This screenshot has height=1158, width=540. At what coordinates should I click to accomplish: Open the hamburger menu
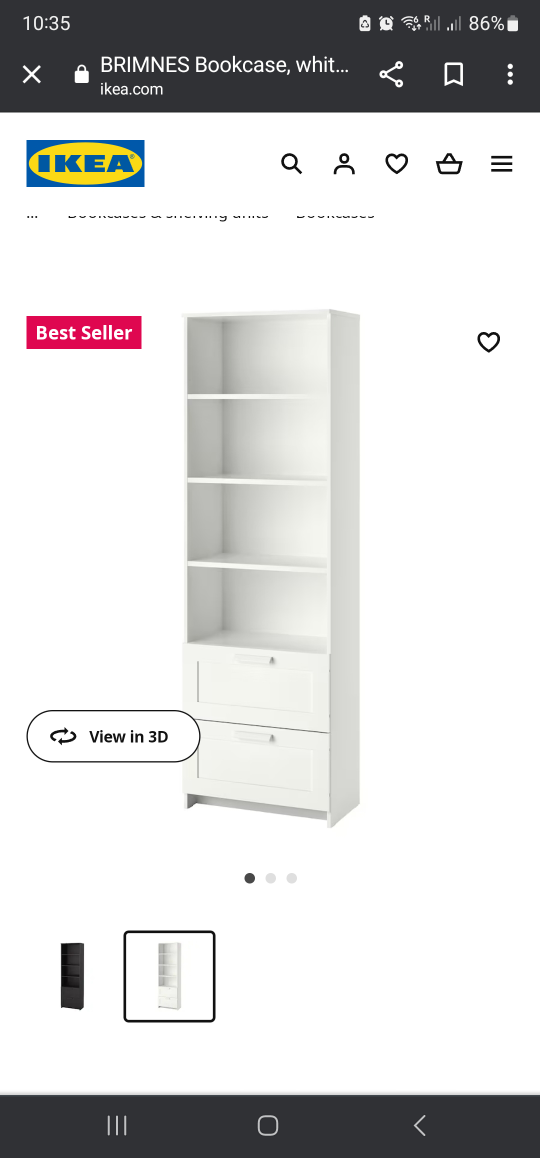point(502,164)
